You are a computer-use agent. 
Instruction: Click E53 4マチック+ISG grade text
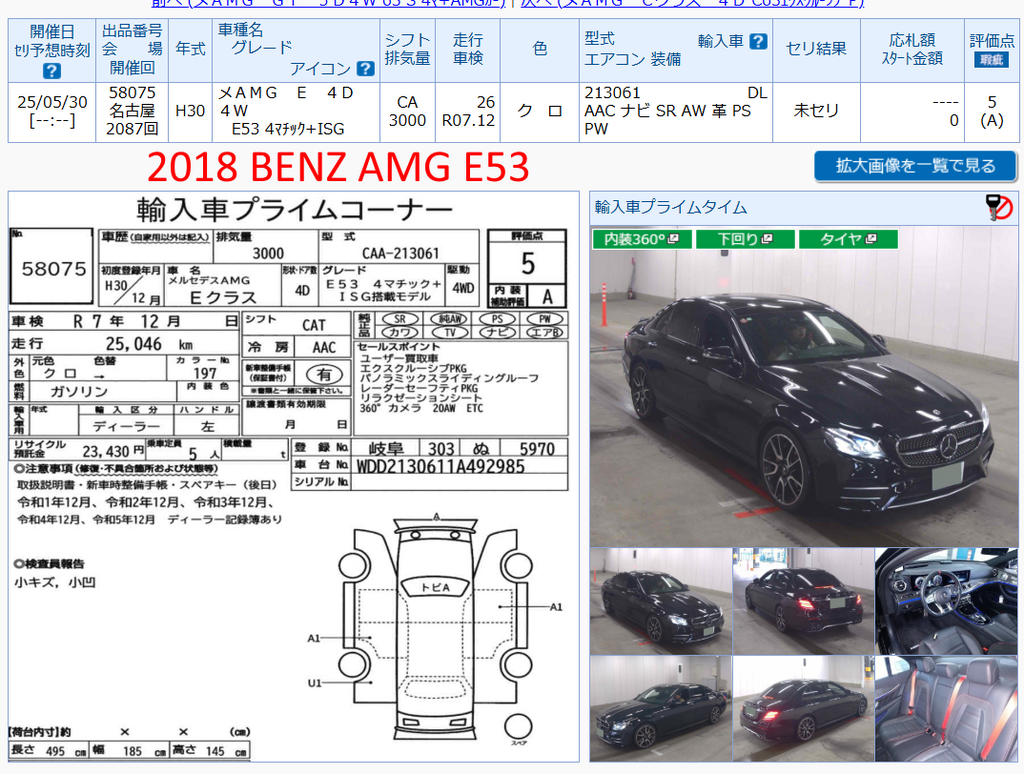[288, 129]
